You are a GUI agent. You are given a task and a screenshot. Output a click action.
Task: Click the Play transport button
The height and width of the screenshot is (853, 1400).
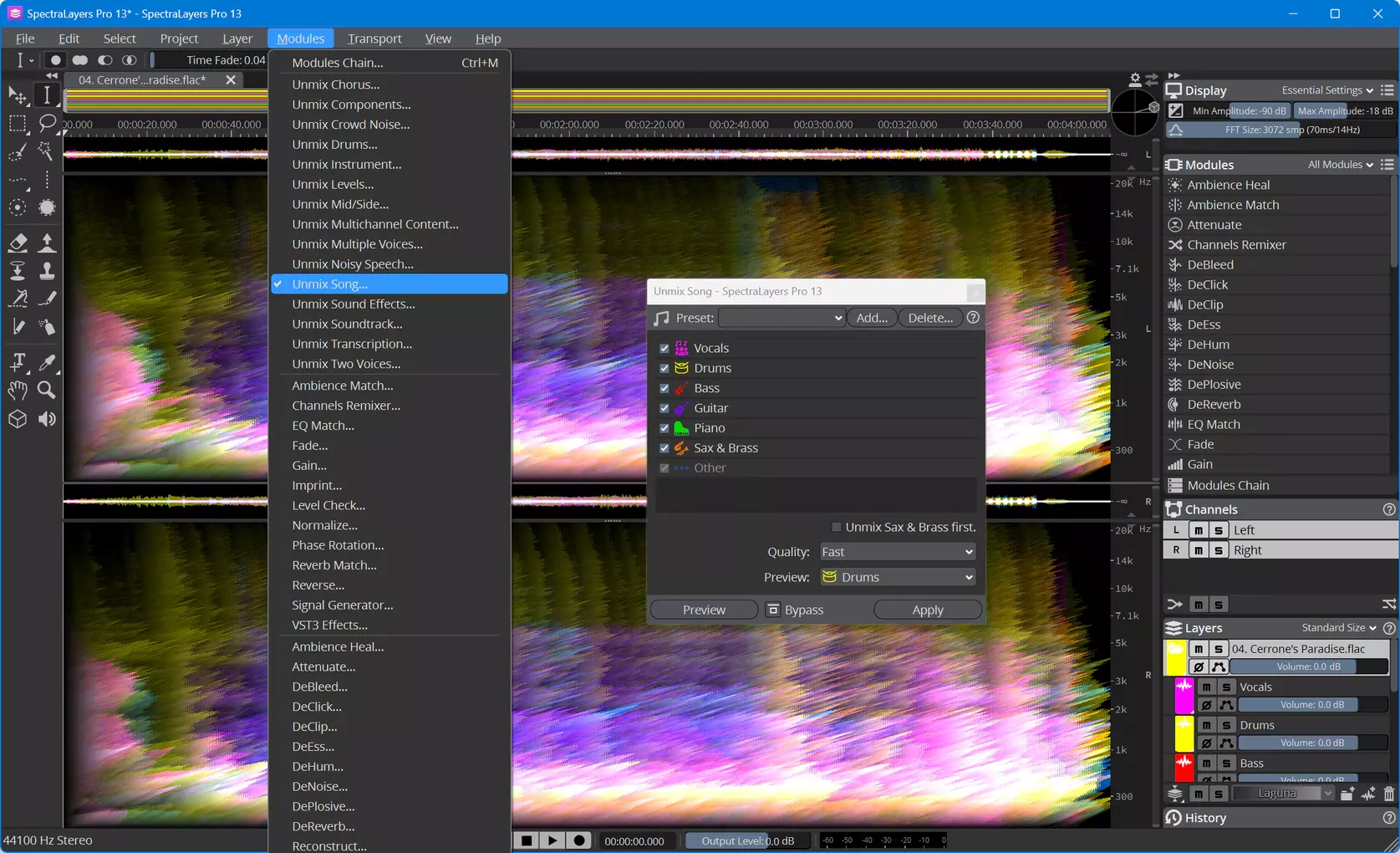pos(552,840)
